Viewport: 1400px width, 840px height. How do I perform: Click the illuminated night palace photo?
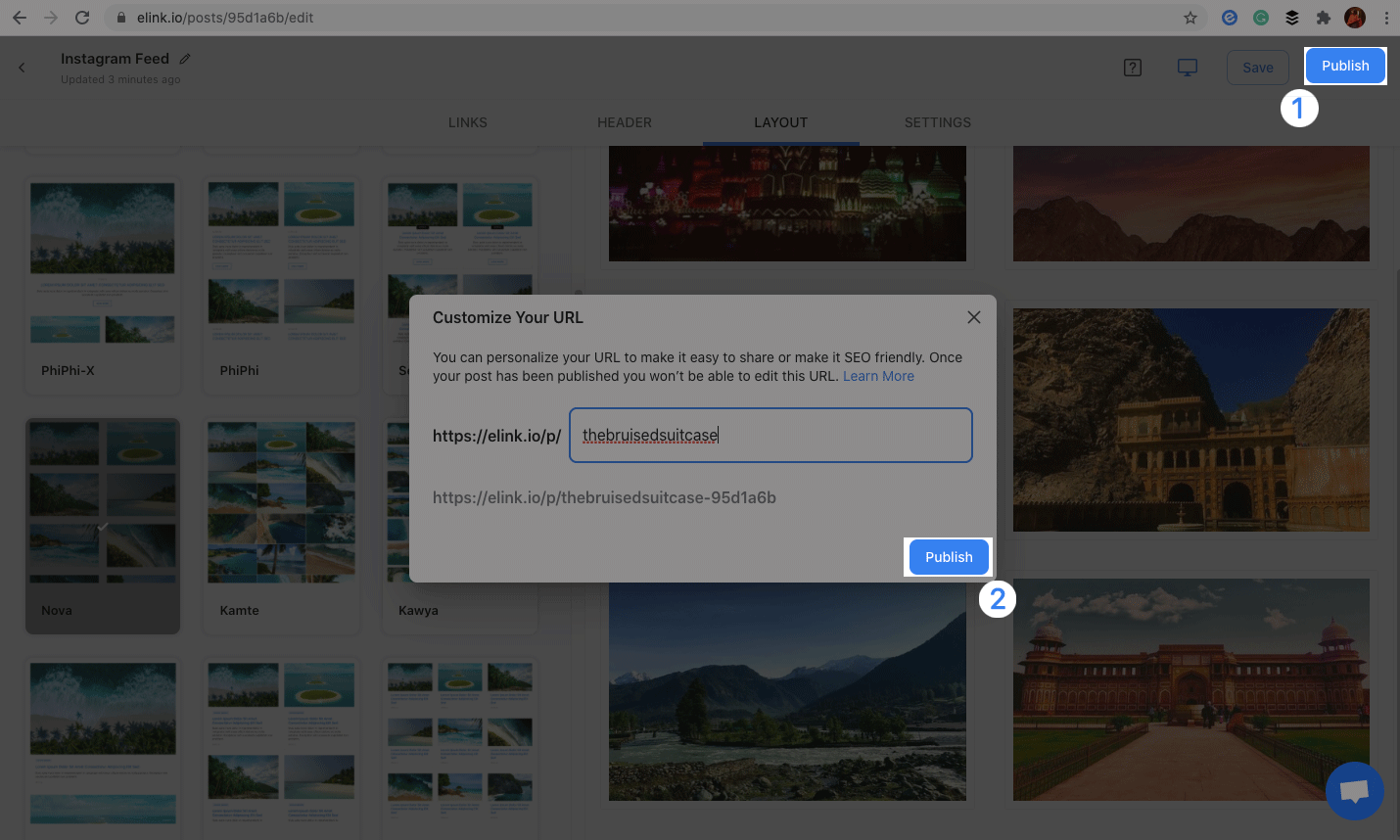pyautogui.click(x=787, y=204)
